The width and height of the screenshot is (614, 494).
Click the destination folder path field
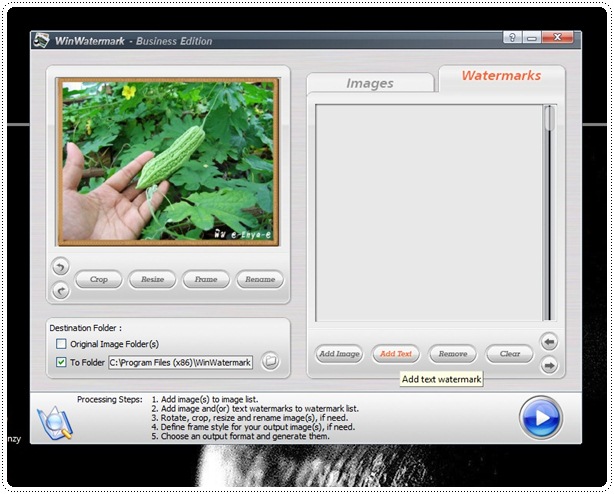(181, 362)
